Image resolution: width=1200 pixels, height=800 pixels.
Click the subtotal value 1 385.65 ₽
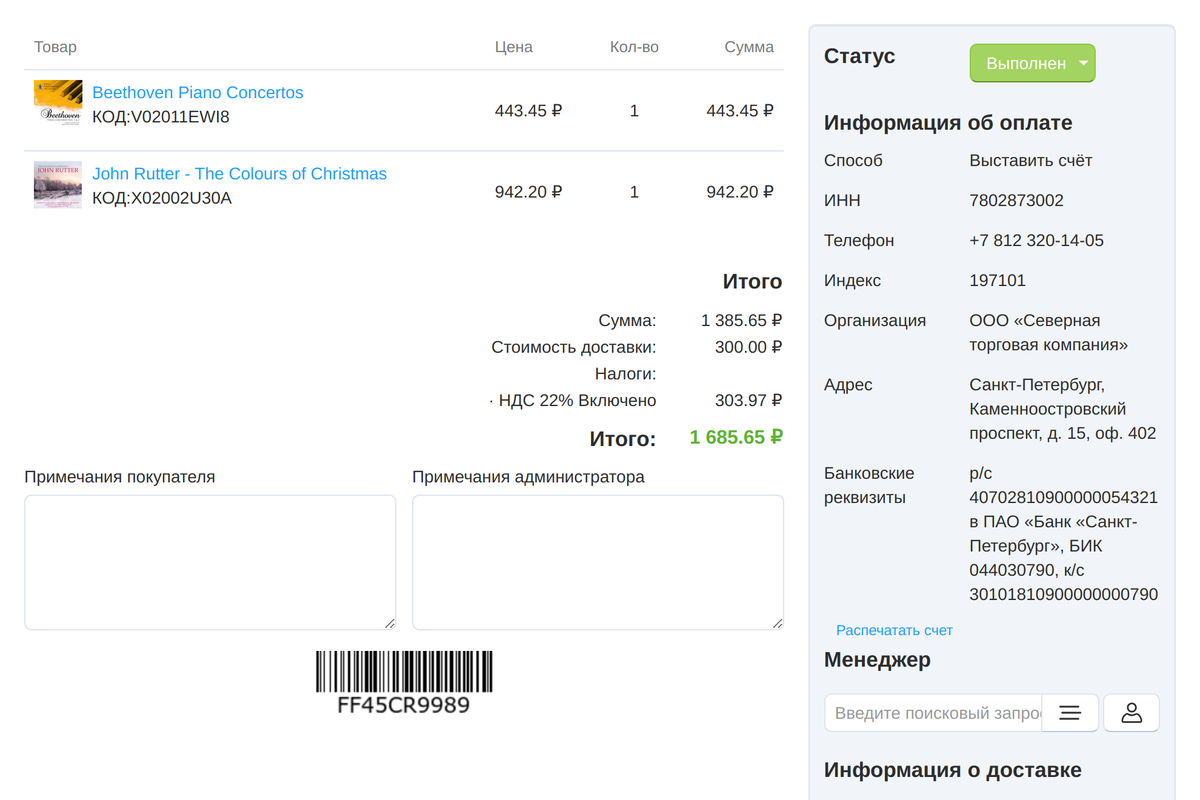pyautogui.click(x=741, y=320)
